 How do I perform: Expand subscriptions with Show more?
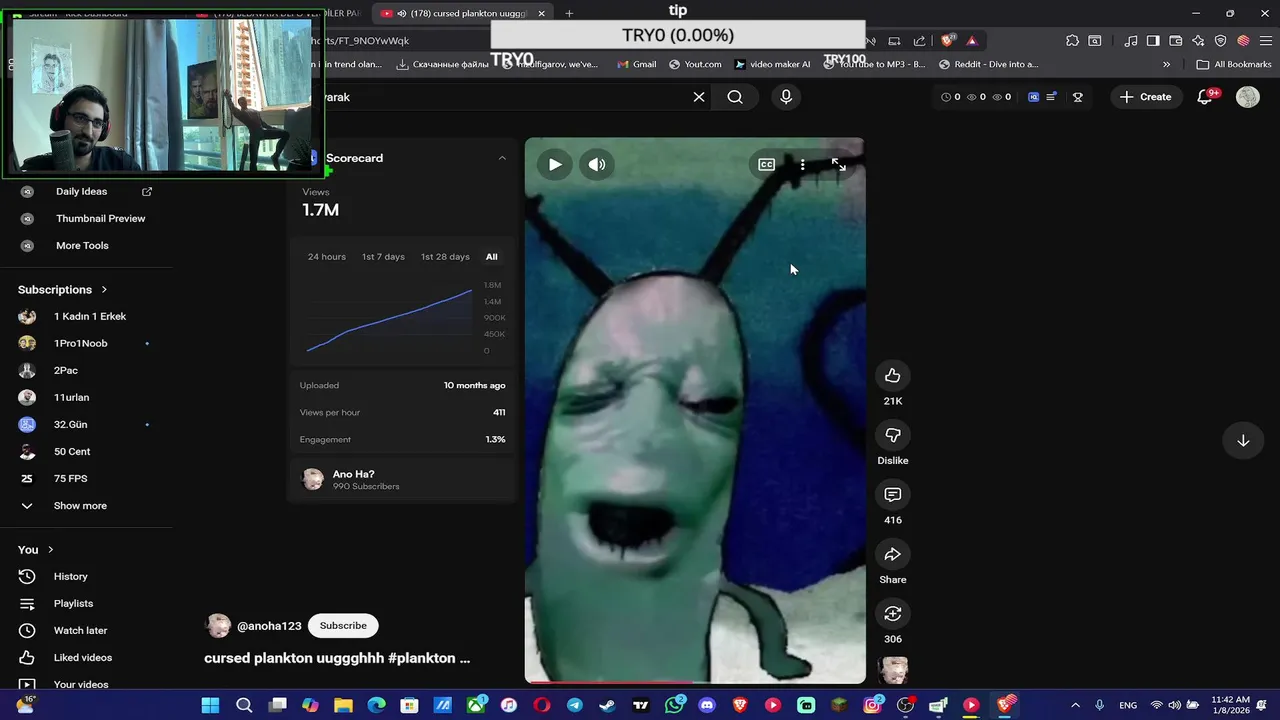[86, 505]
